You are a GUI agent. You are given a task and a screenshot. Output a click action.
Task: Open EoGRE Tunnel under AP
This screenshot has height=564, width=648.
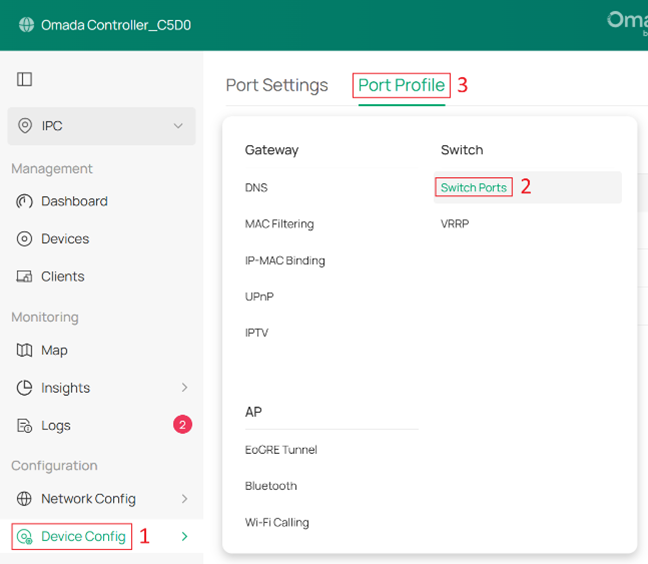click(x=281, y=450)
